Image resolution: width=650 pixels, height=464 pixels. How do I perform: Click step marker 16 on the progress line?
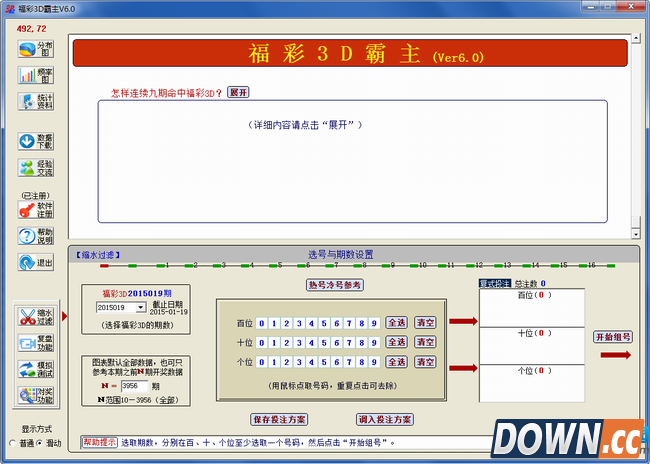(585, 265)
